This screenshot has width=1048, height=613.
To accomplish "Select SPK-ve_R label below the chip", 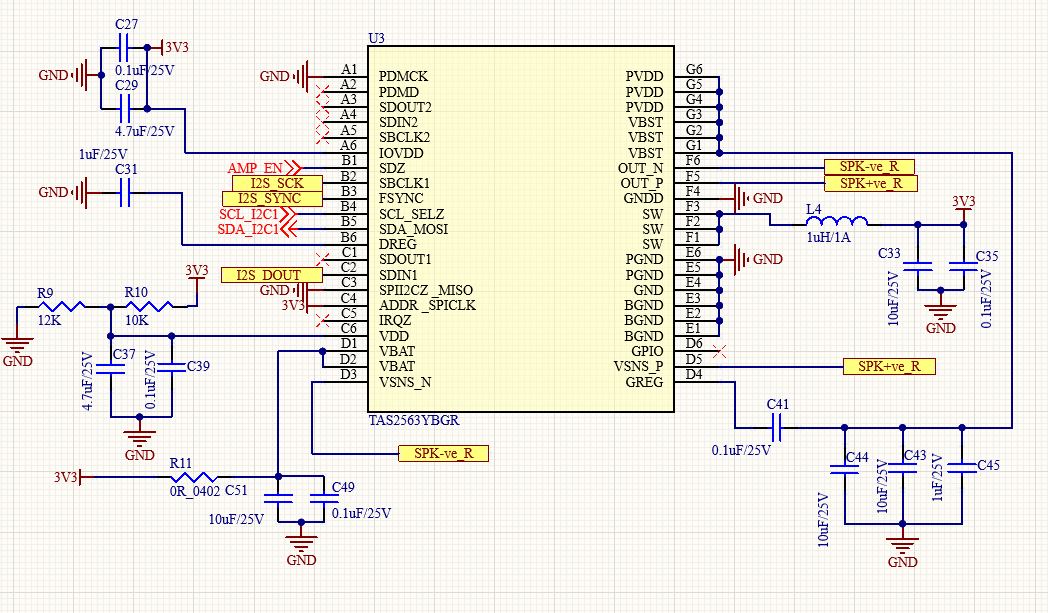I will pyautogui.click(x=443, y=453).
